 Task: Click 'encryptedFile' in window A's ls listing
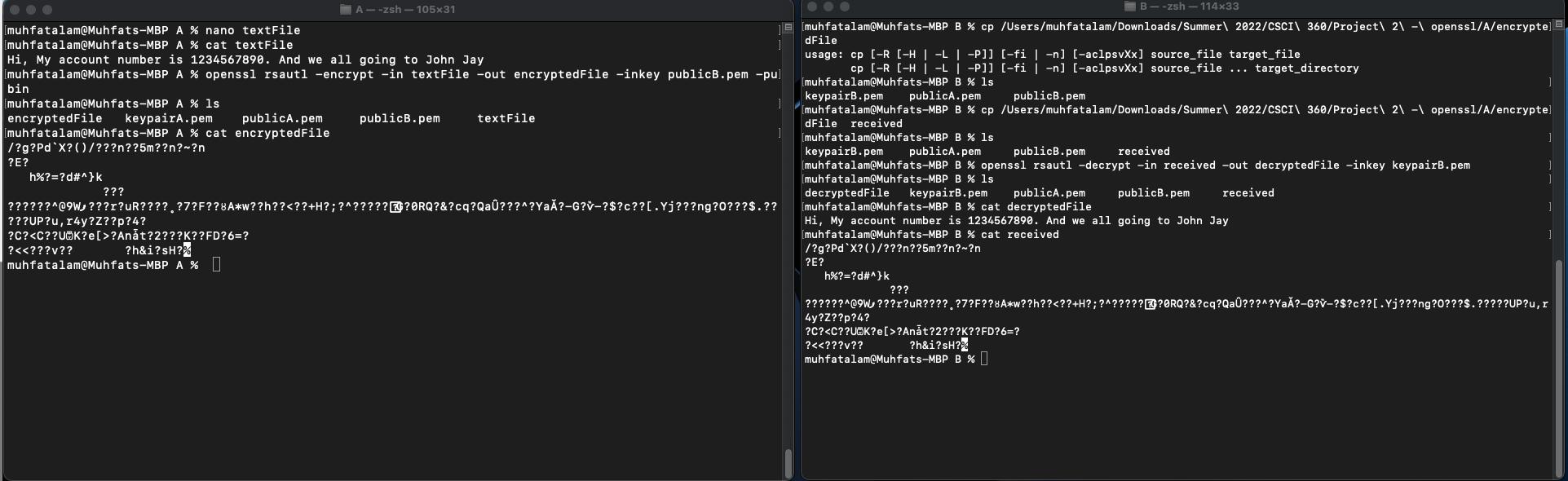coord(55,118)
